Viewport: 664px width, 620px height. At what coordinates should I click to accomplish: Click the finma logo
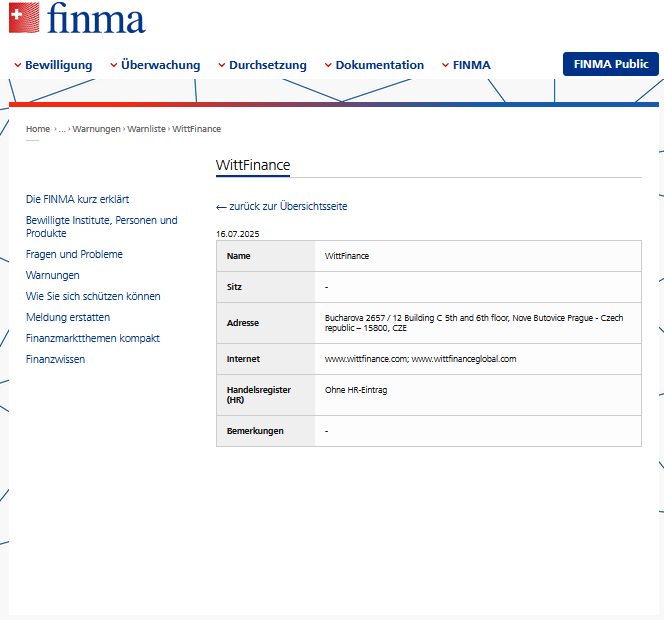[x=77, y=18]
